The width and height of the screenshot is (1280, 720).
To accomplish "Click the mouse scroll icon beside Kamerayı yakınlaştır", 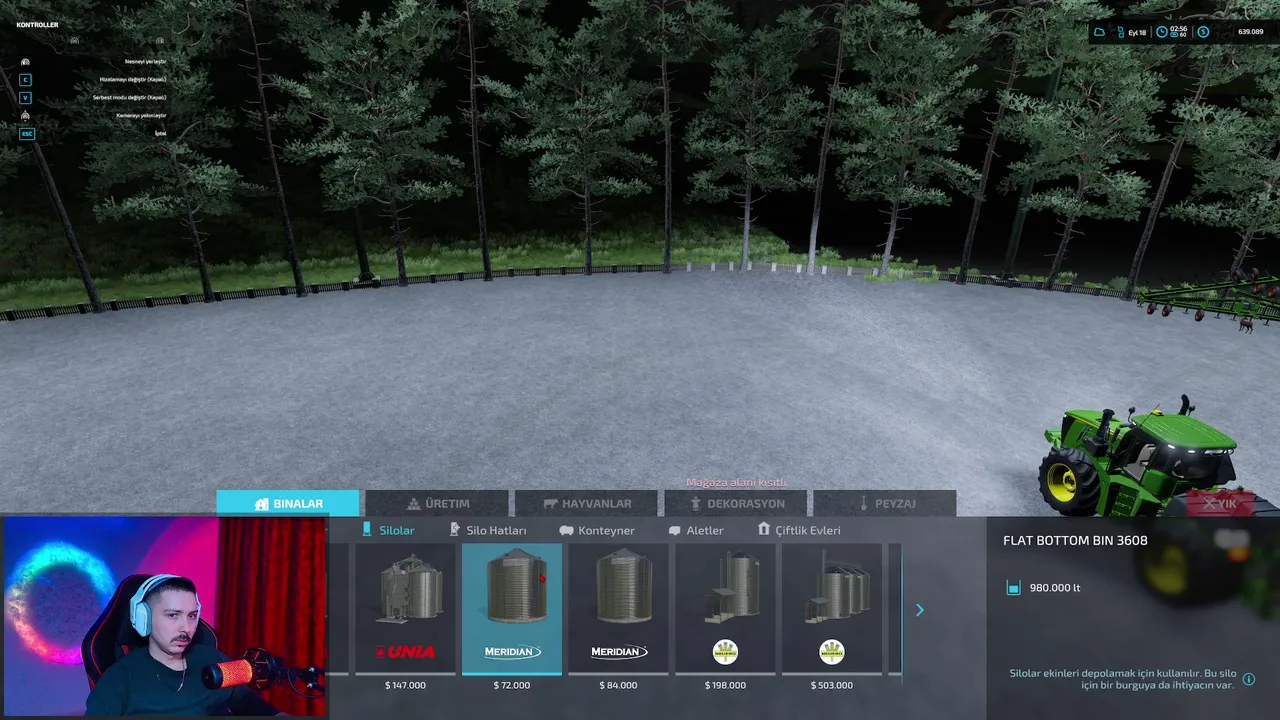I will [x=25, y=115].
